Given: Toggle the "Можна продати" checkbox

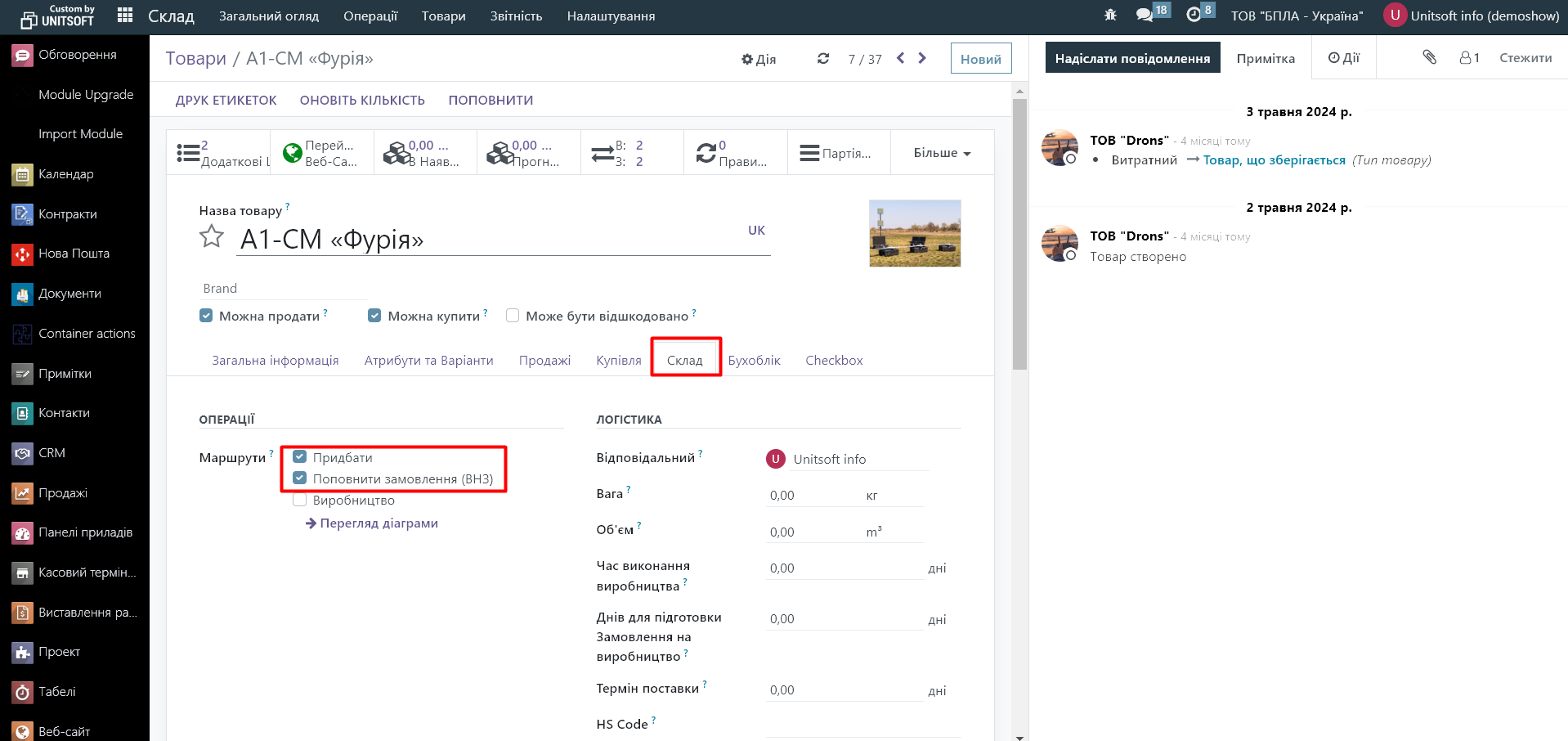Looking at the screenshot, I should click(x=206, y=316).
